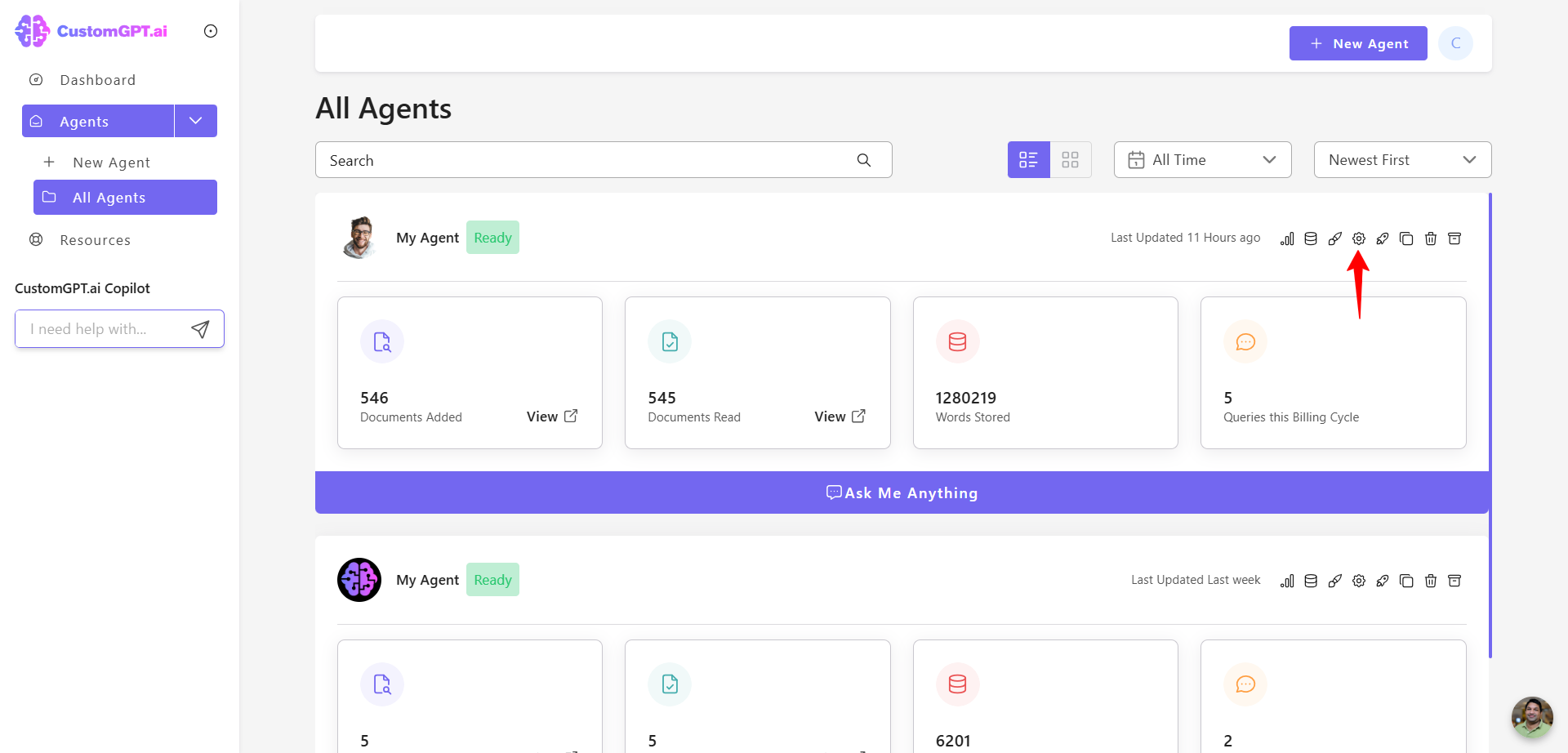Click the Ready badge of first agent

(492, 238)
